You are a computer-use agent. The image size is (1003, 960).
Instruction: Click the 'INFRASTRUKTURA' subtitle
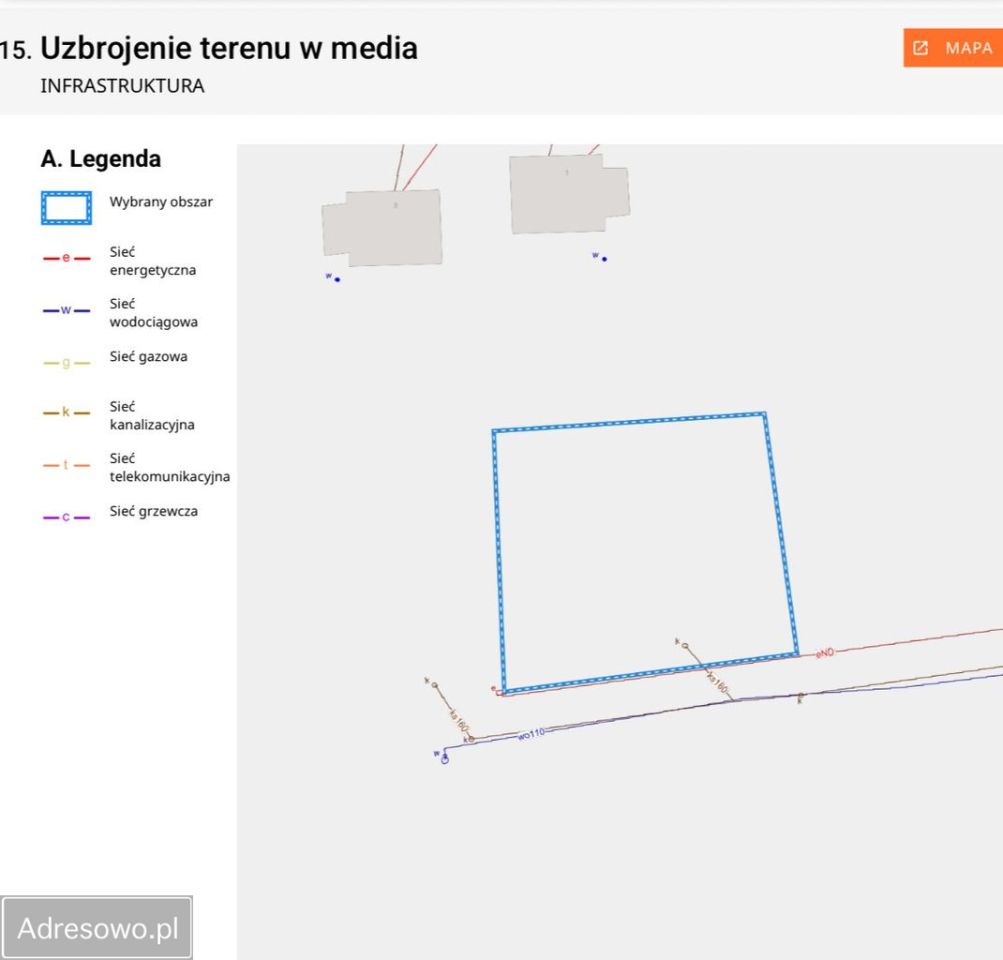click(x=122, y=86)
